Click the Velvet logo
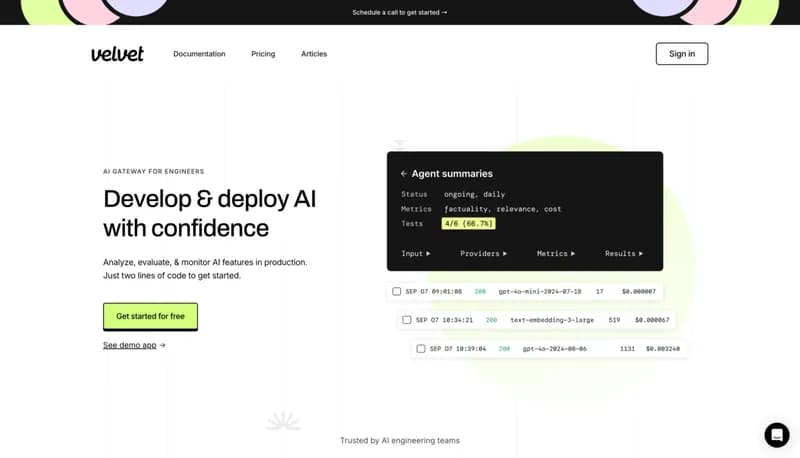 117,54
